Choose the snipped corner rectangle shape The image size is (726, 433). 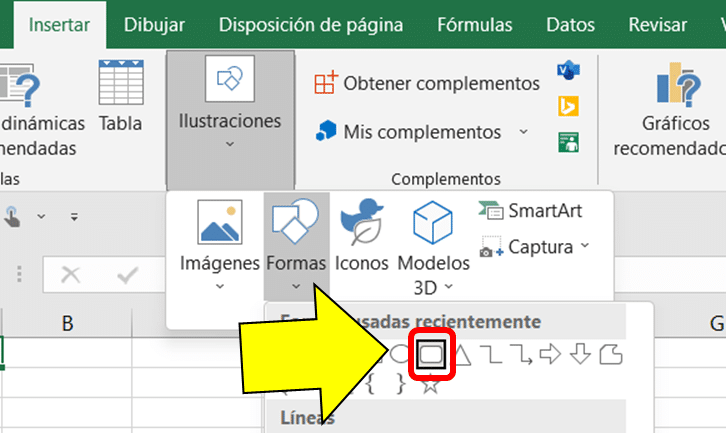610,353
